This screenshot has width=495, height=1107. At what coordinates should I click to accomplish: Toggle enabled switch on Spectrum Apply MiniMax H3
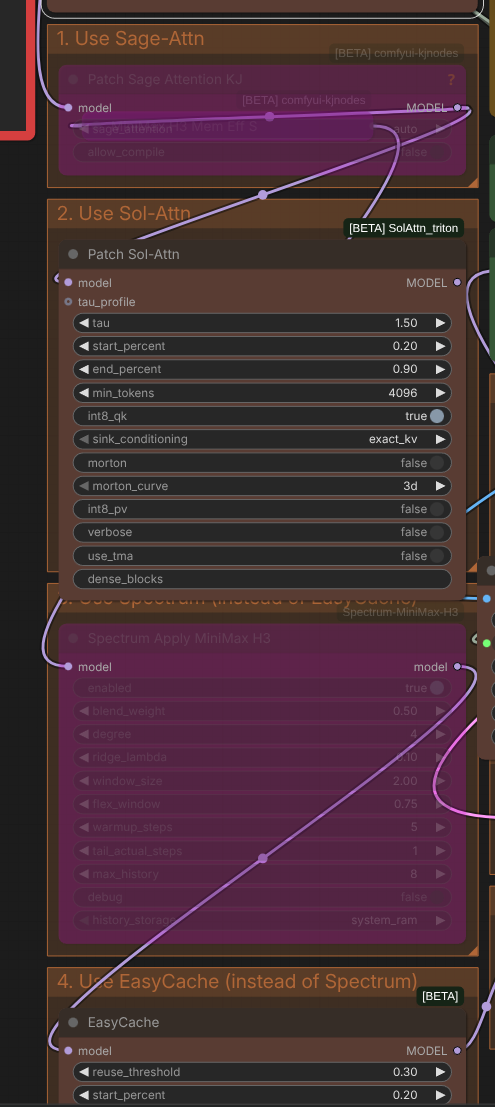tap(437, 688)
